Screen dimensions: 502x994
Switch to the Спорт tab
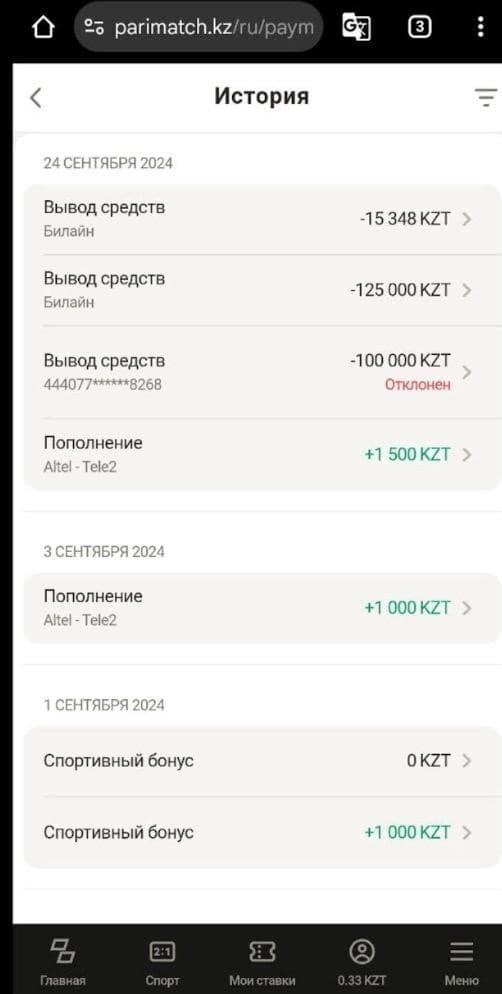tap(162, 962)
